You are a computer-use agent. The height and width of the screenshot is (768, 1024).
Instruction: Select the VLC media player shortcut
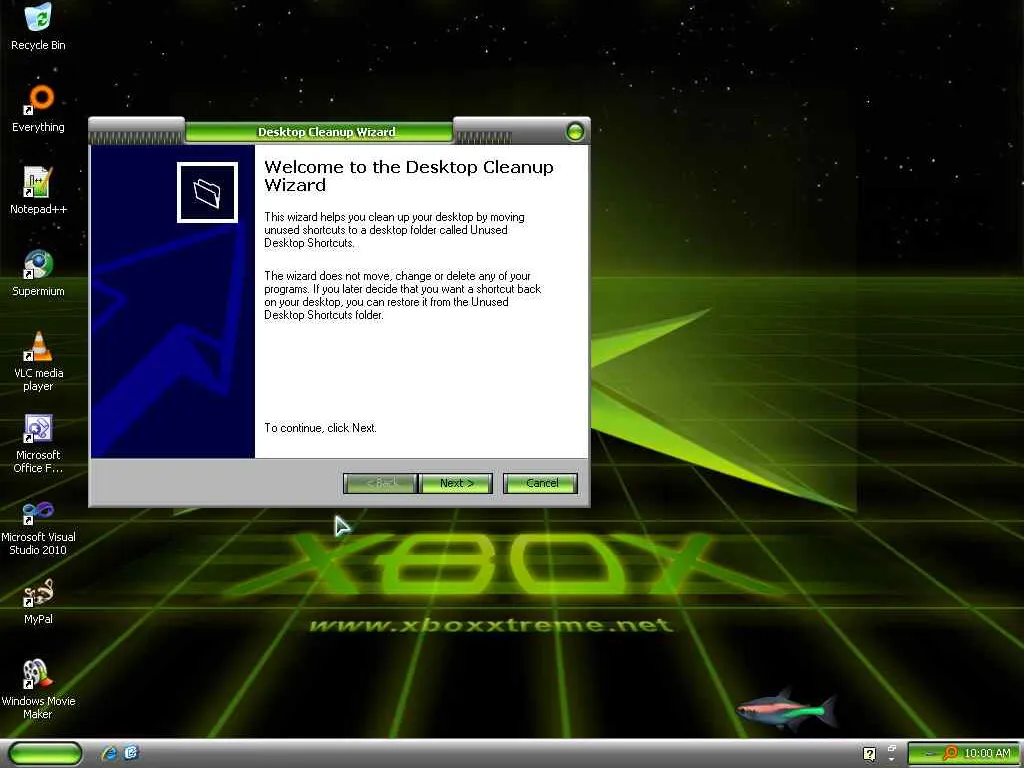[x=39, y=361]
